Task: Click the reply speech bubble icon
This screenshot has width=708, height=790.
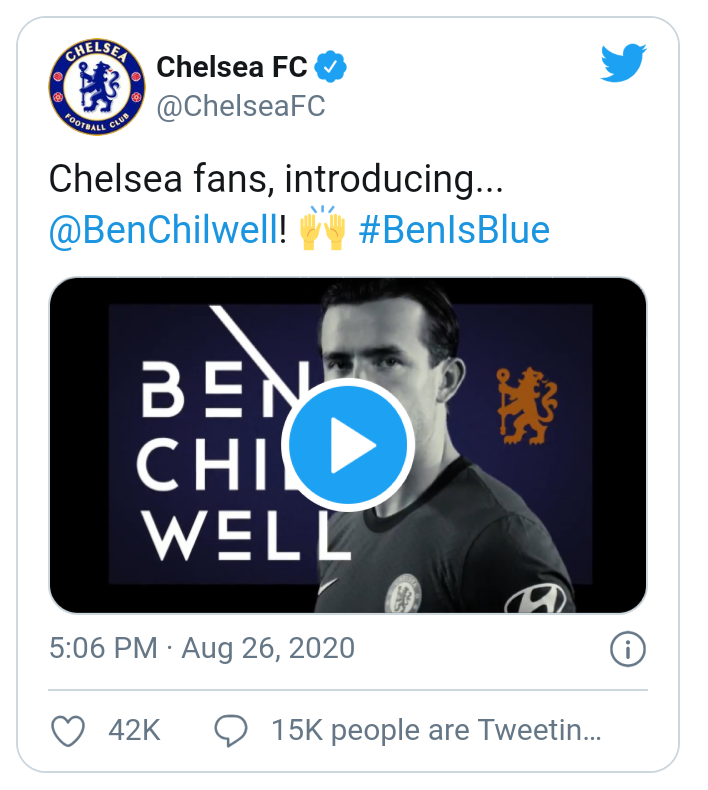Action: click(231, 731)
